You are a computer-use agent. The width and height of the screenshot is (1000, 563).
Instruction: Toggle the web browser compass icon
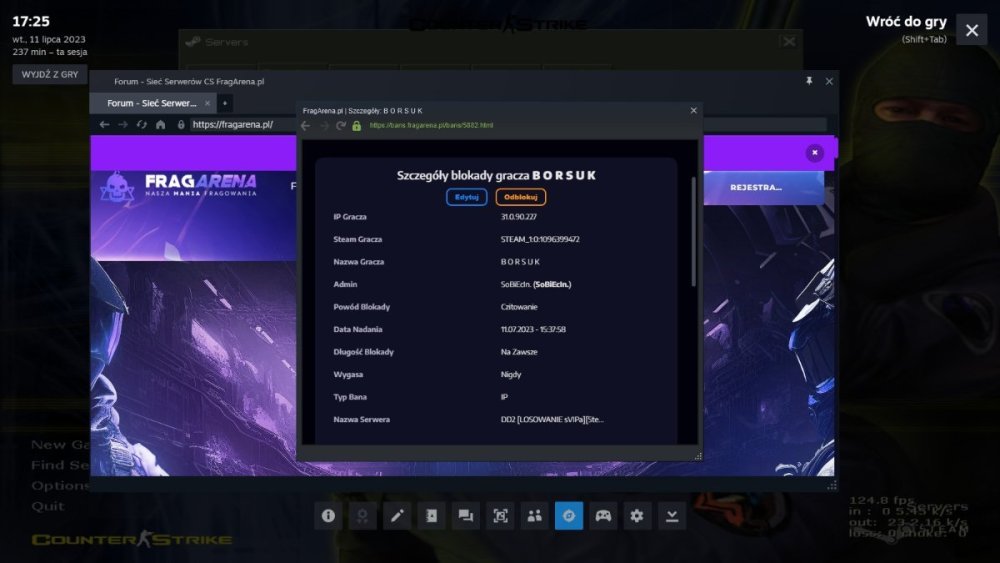(569, 516)
